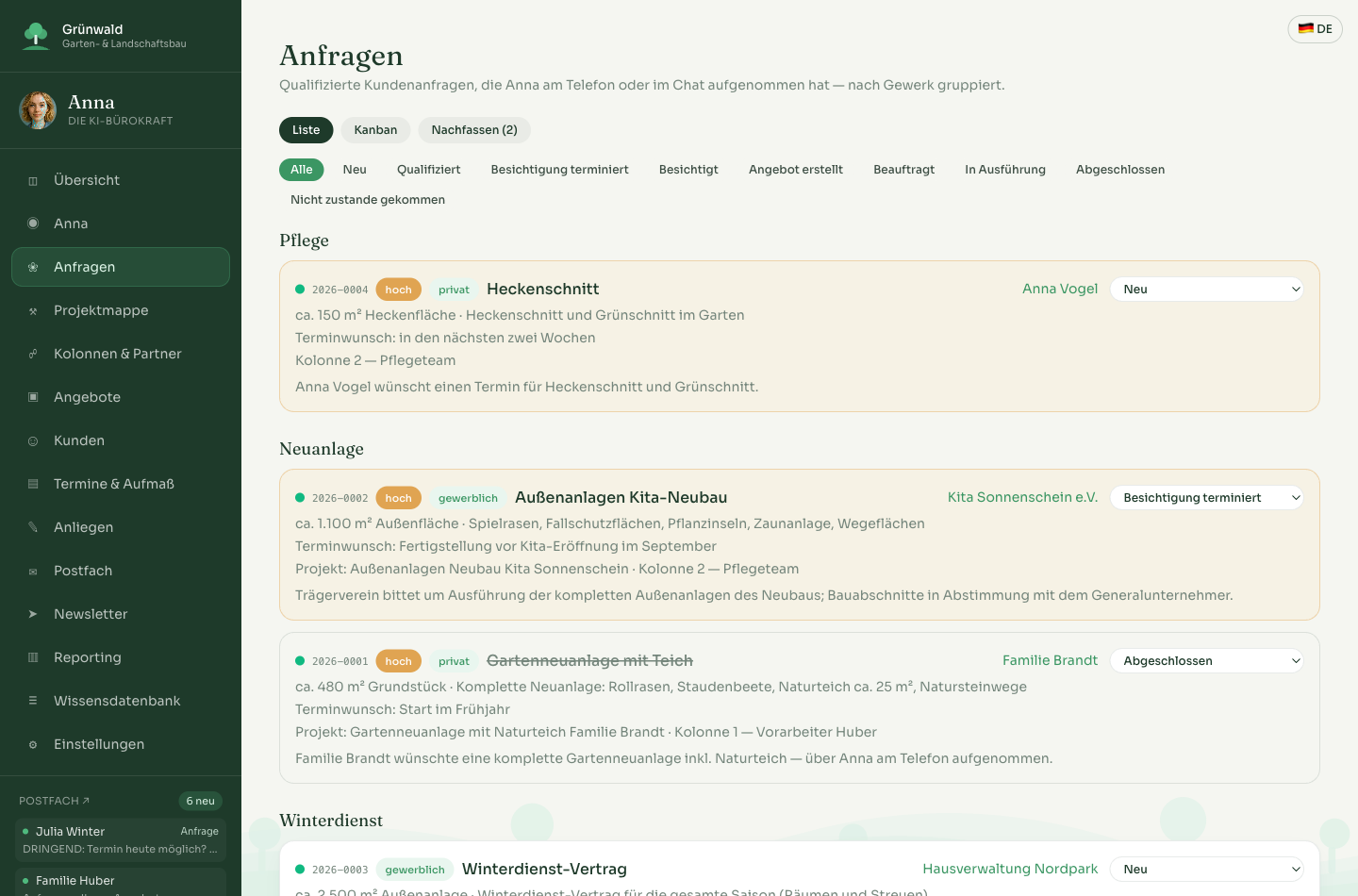The image size is (1358, 896).
Task: Open status dropdown for Heckenschnitt request
Action: point(1207,289)
